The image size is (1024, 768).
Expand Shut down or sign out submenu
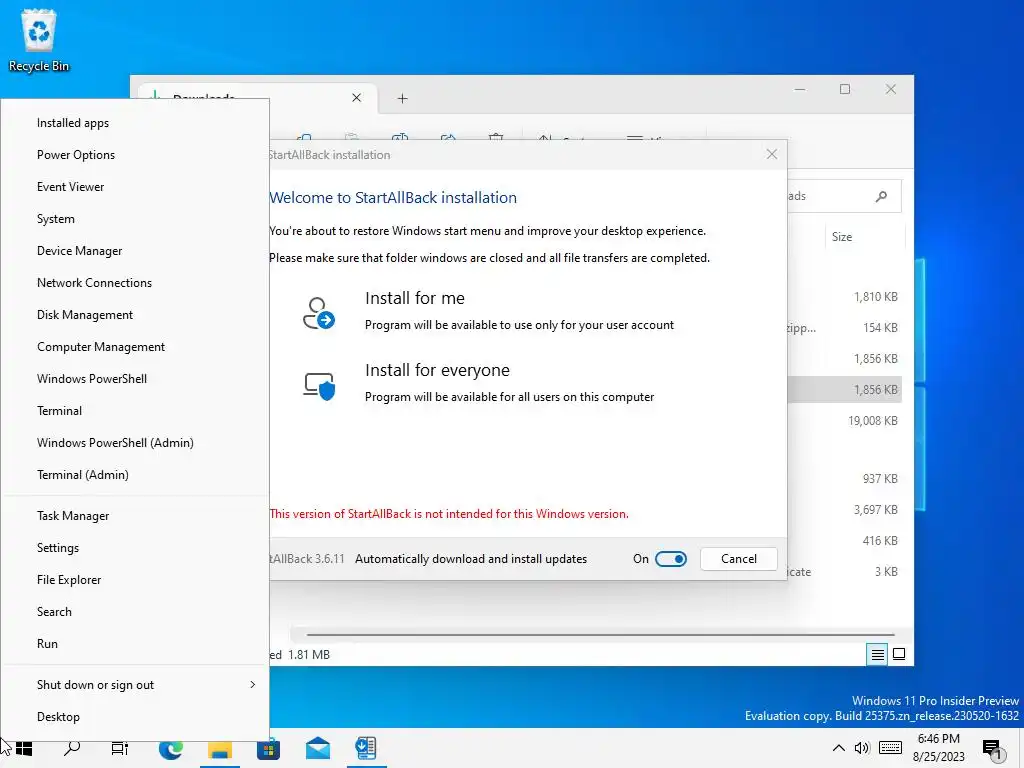coord(135,685)
